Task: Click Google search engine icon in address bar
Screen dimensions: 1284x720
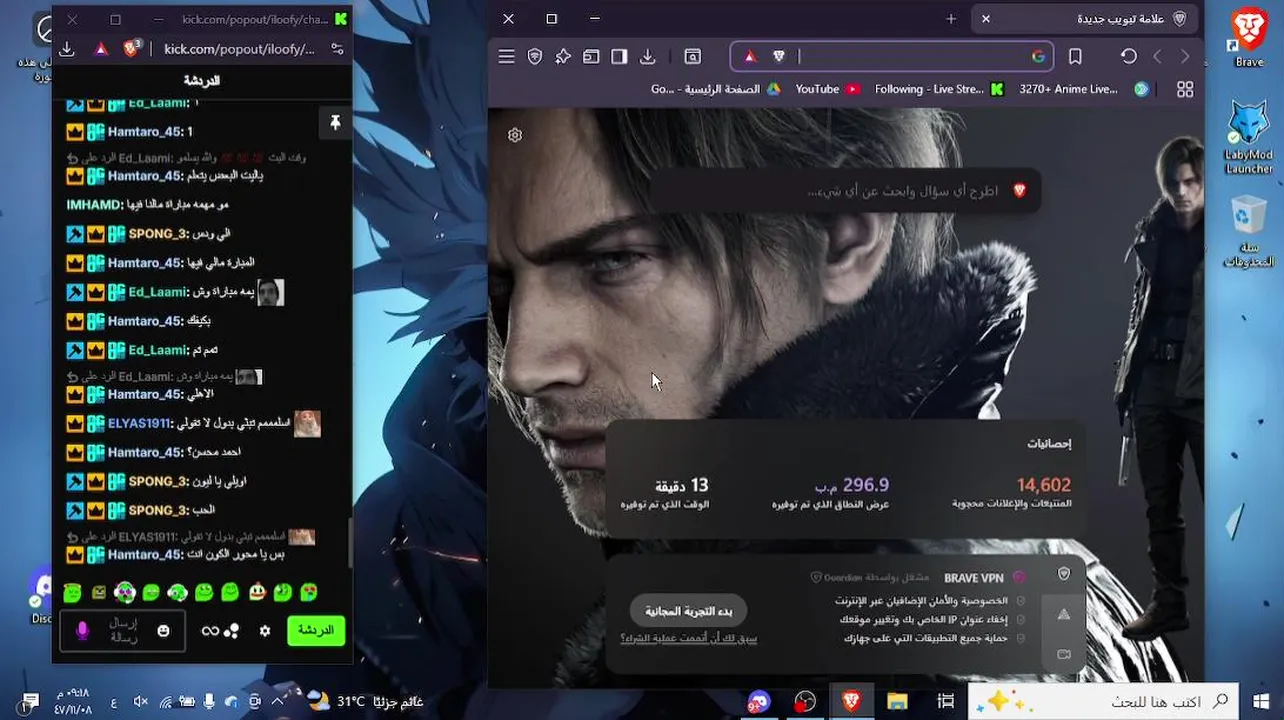Action: pos(1038,57)
